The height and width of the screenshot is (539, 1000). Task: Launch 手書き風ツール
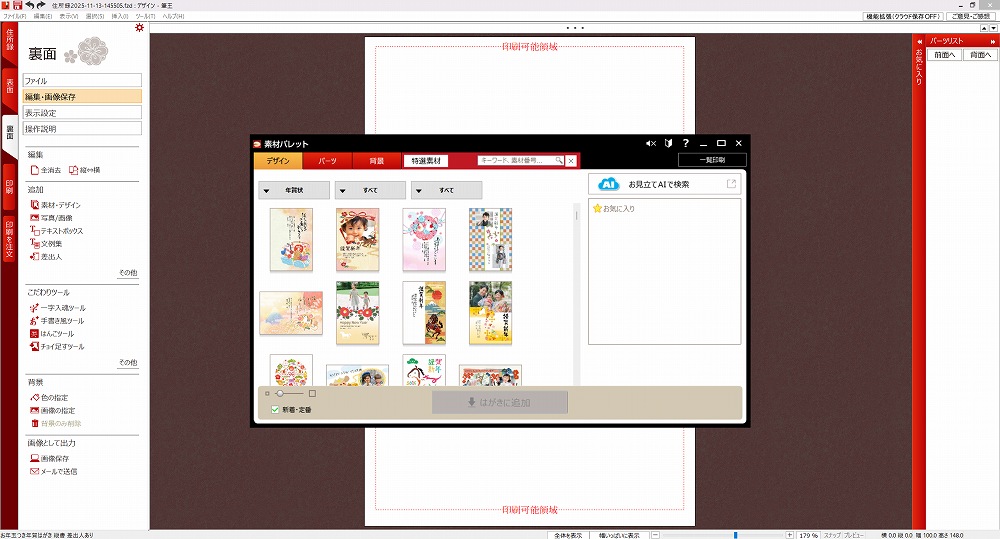coord(57,321)
